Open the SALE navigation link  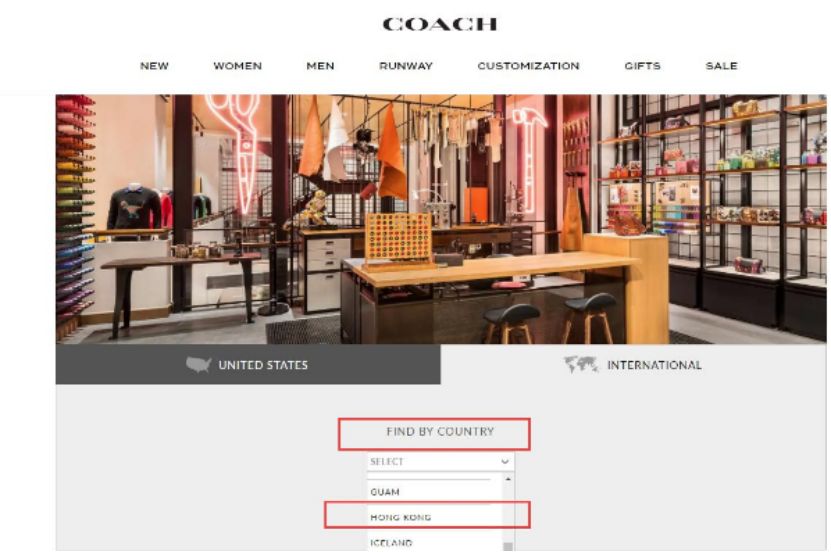click(721, 66)
